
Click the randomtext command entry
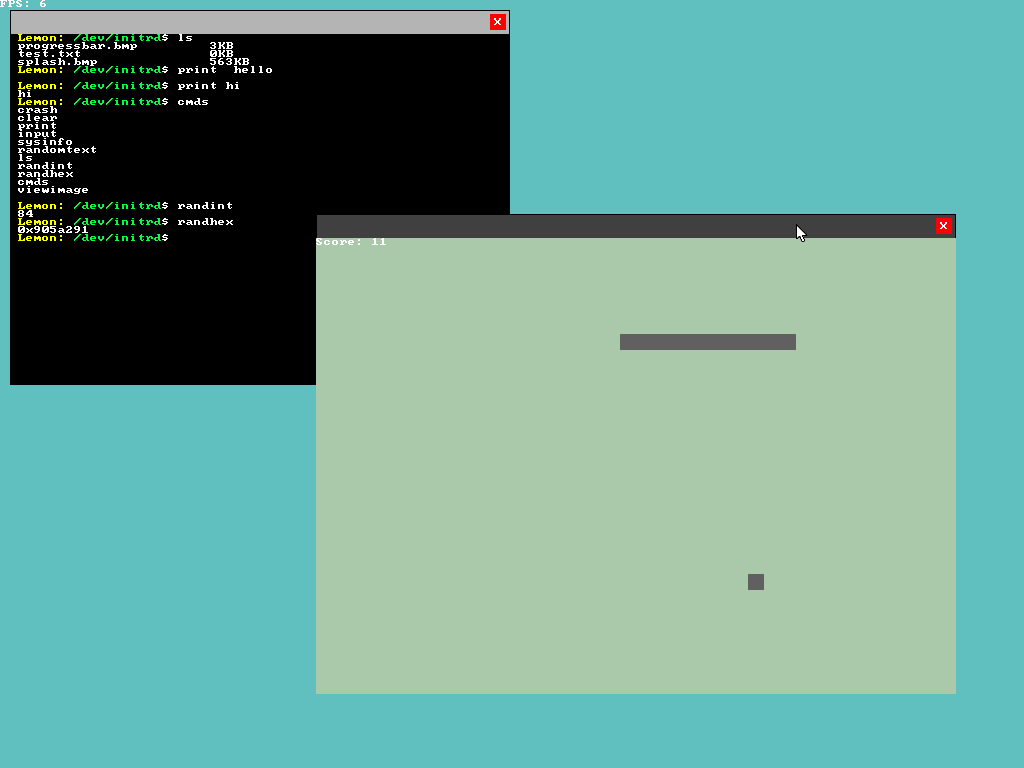[57, 150]
